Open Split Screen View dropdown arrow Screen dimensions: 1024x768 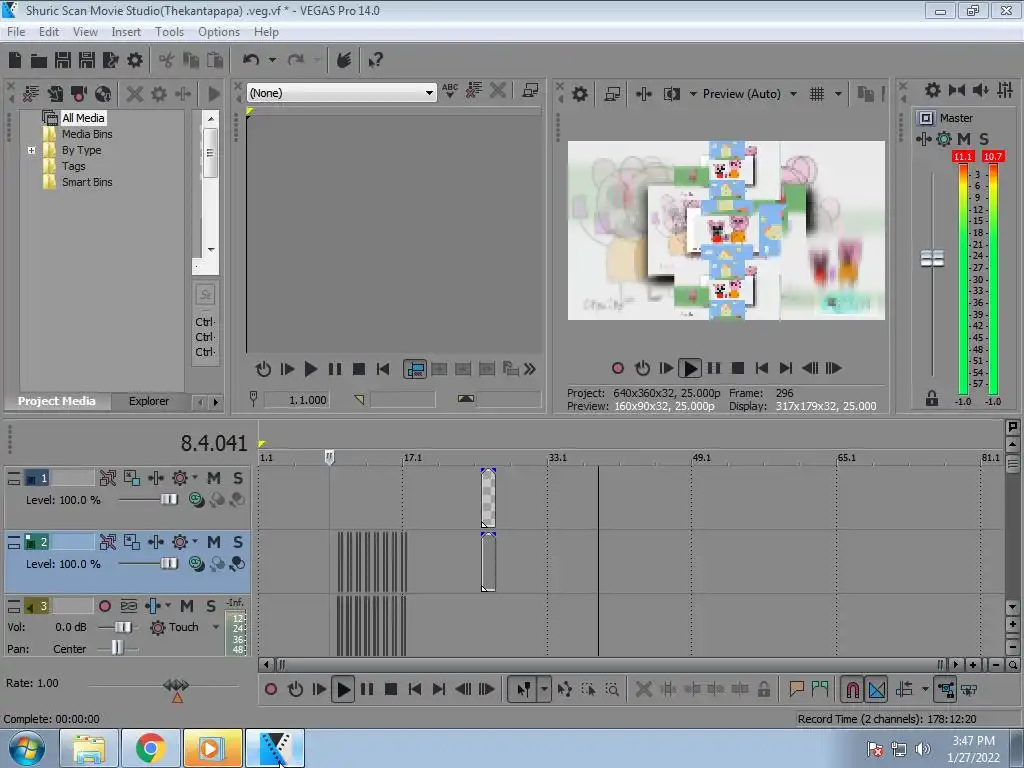coord(693,94)
